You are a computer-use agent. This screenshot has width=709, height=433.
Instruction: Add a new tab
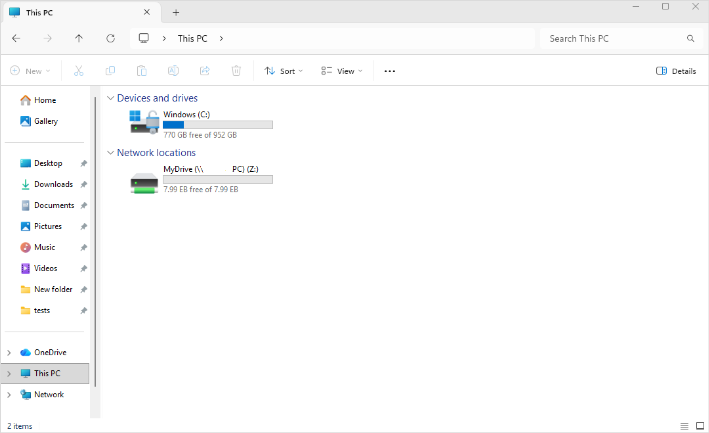176,13
